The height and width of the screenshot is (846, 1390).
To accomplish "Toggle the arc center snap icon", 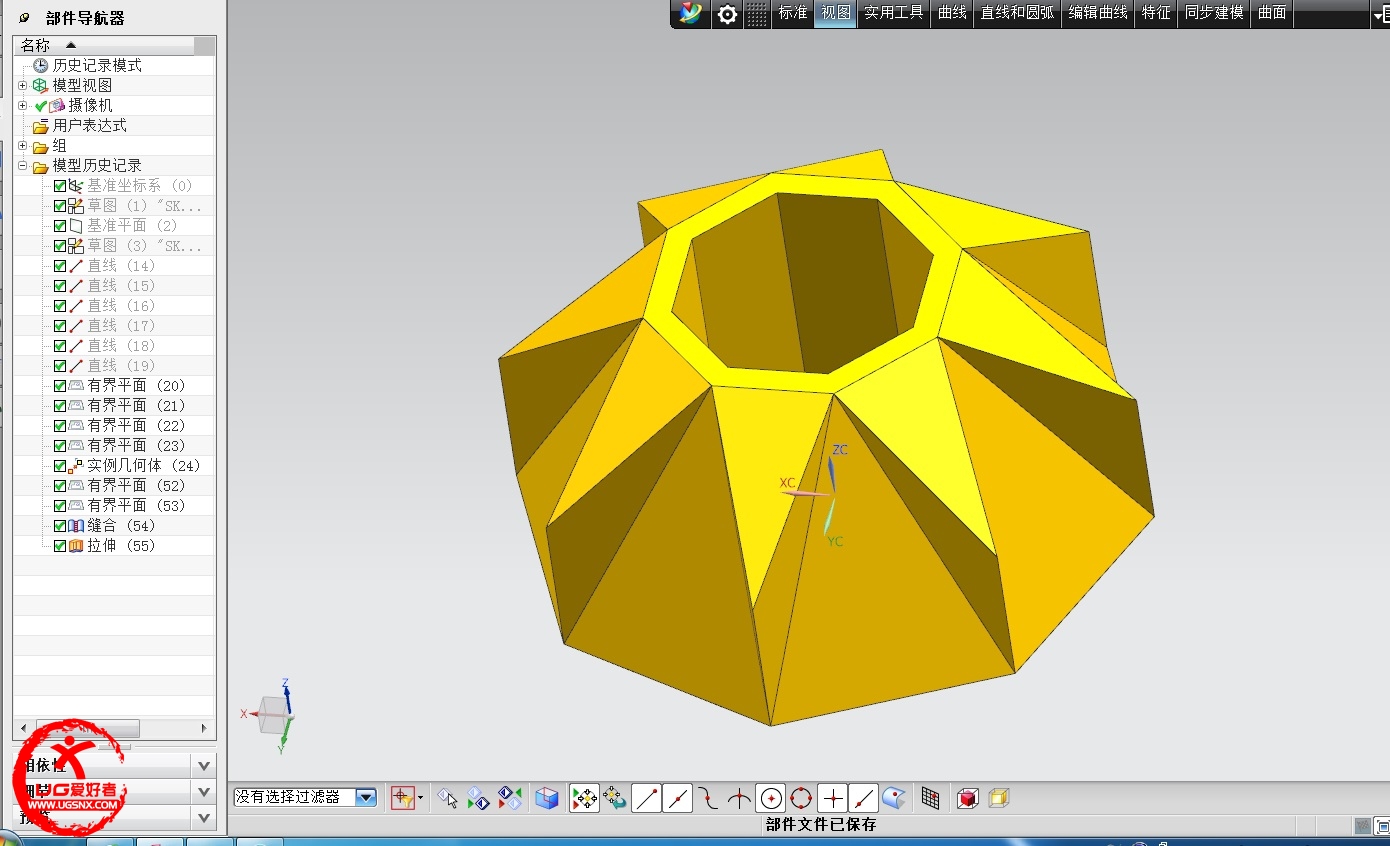I will [770, 798].
